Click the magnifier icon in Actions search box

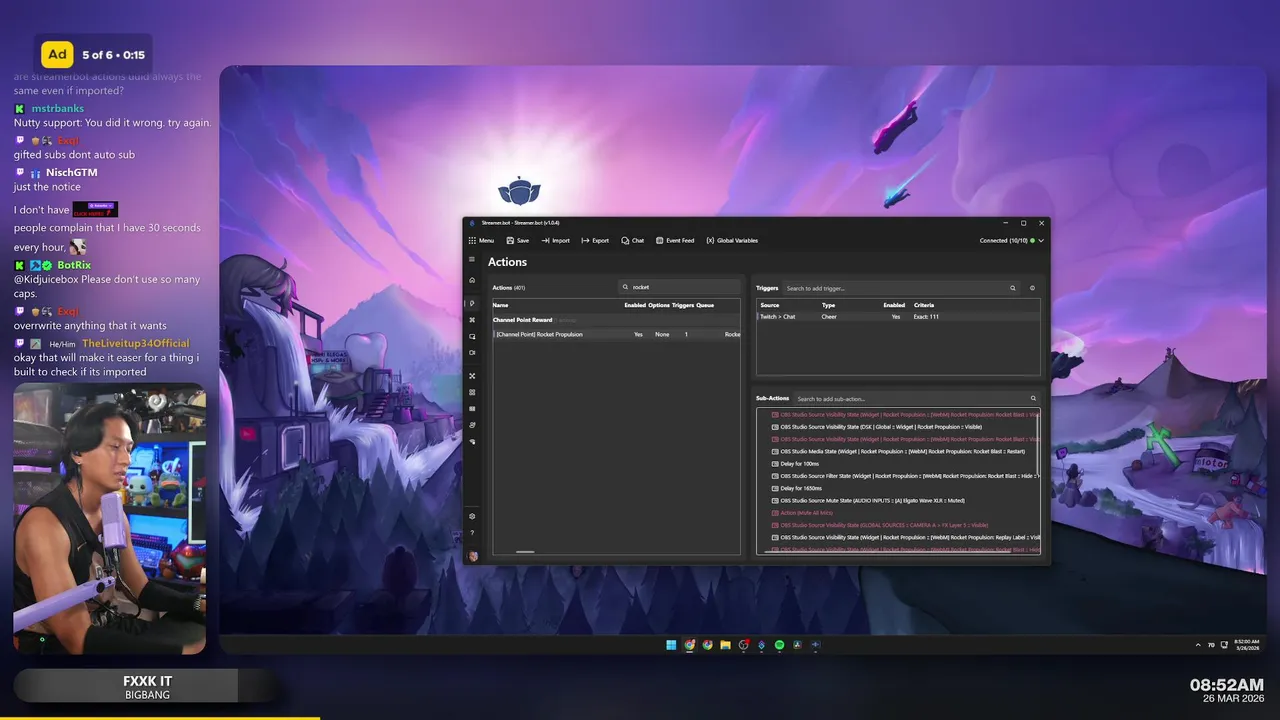click(626, 287)
